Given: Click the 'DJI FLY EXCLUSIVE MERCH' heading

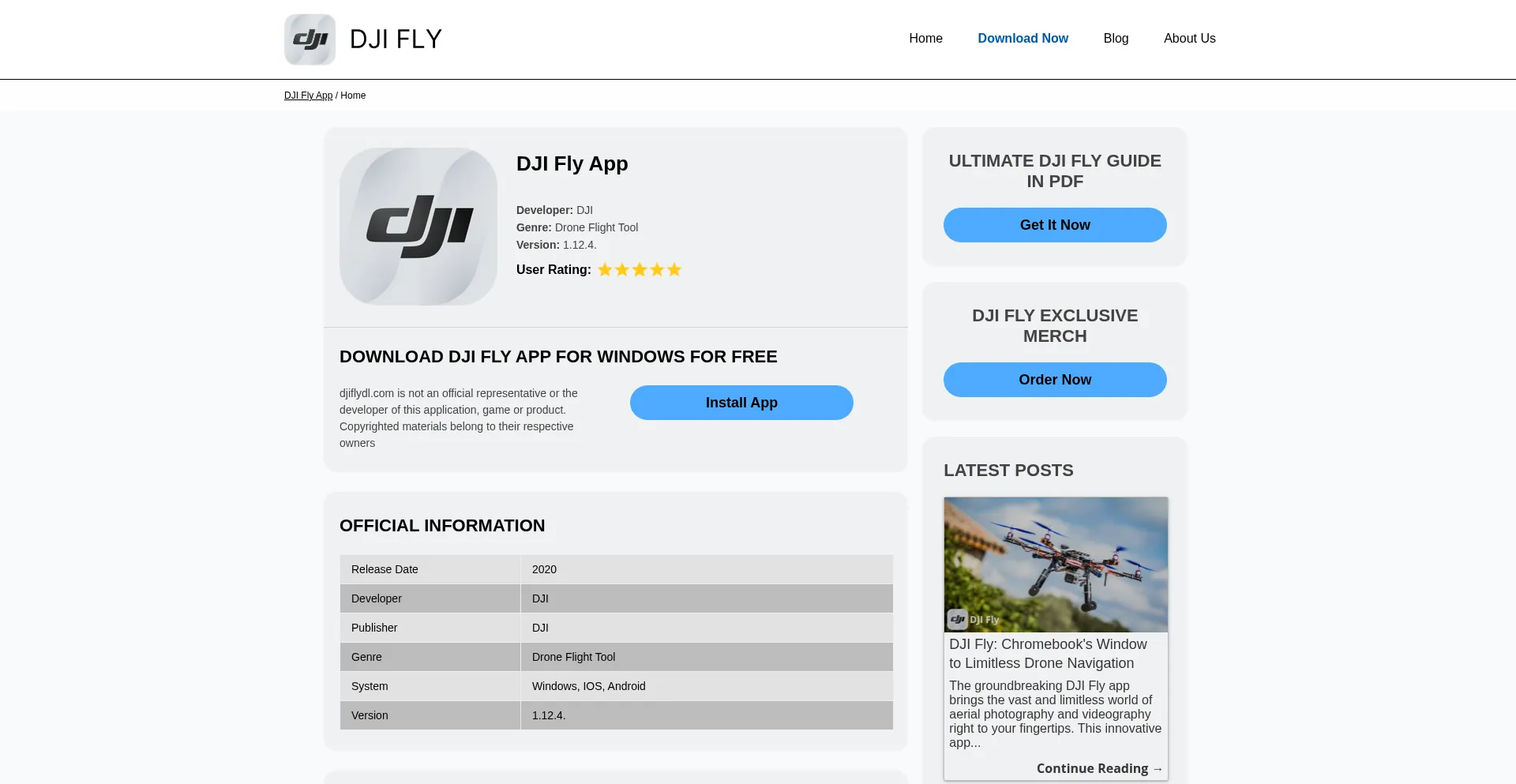Looking at the screenshot, I should (1055, 326).
